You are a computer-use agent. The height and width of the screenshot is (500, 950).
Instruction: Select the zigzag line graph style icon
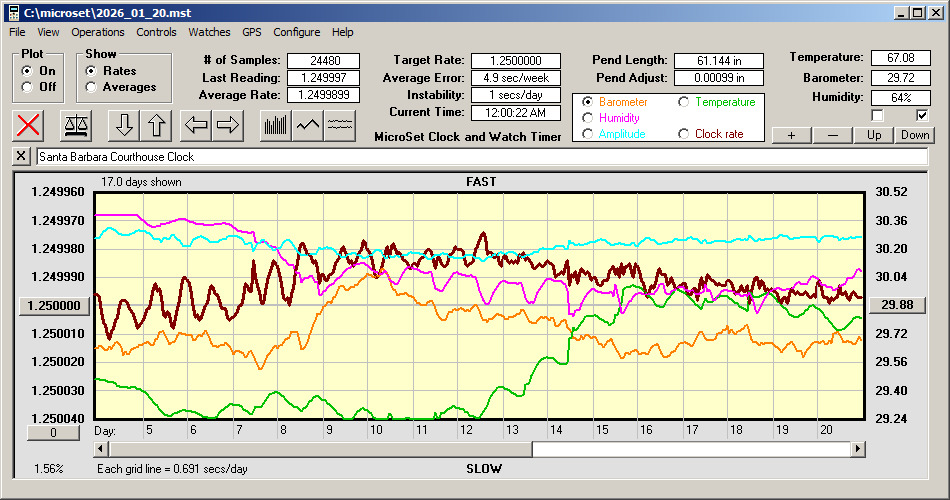tap(308, 125)
